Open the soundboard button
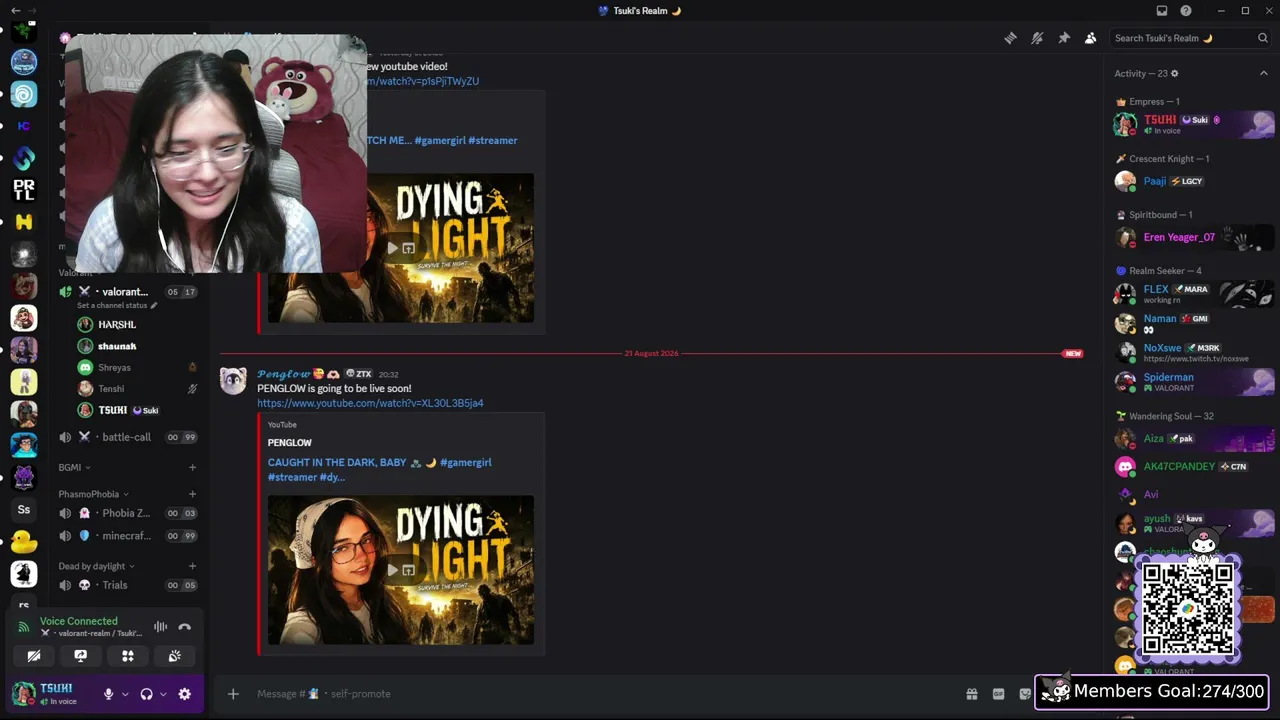Viewport: 1280px width, 720px height. point(175,656)
